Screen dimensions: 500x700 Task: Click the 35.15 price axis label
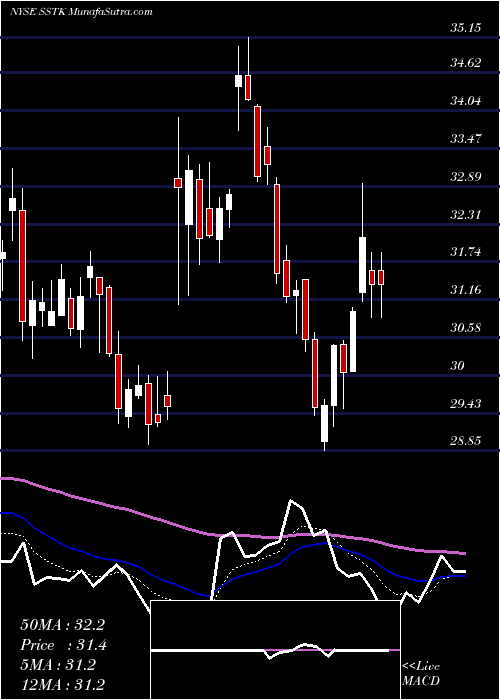pos(465,28)
